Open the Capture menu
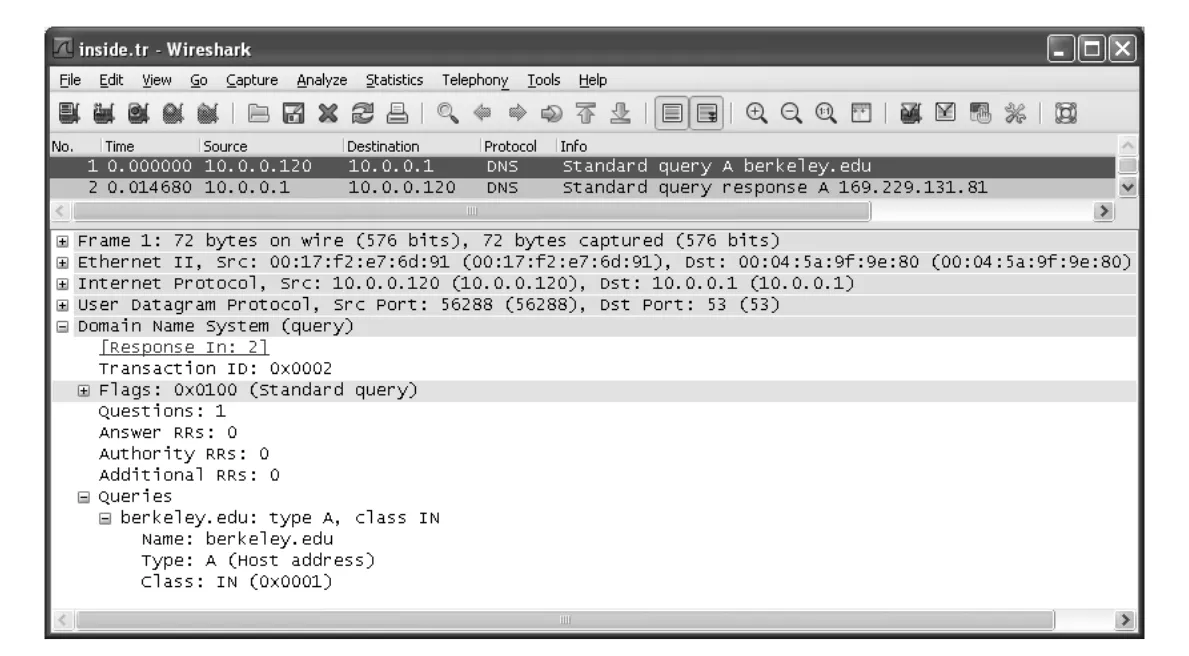Image resolution: width=1189 pixels, height=656 pixels. click(x=252, y=80)
